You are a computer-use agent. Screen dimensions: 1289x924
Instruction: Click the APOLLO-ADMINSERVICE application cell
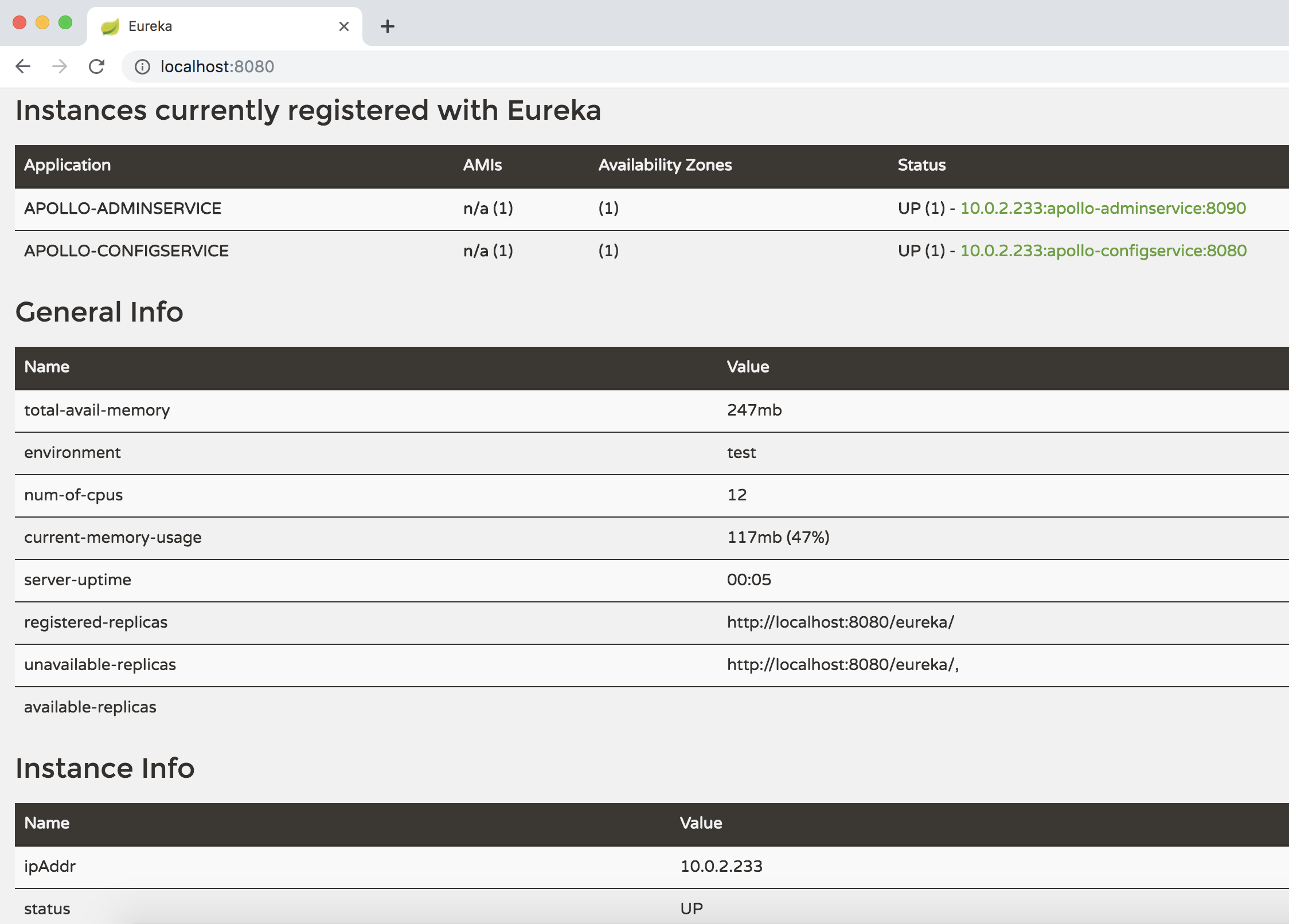pyautogui.click(x=123, y=208)
